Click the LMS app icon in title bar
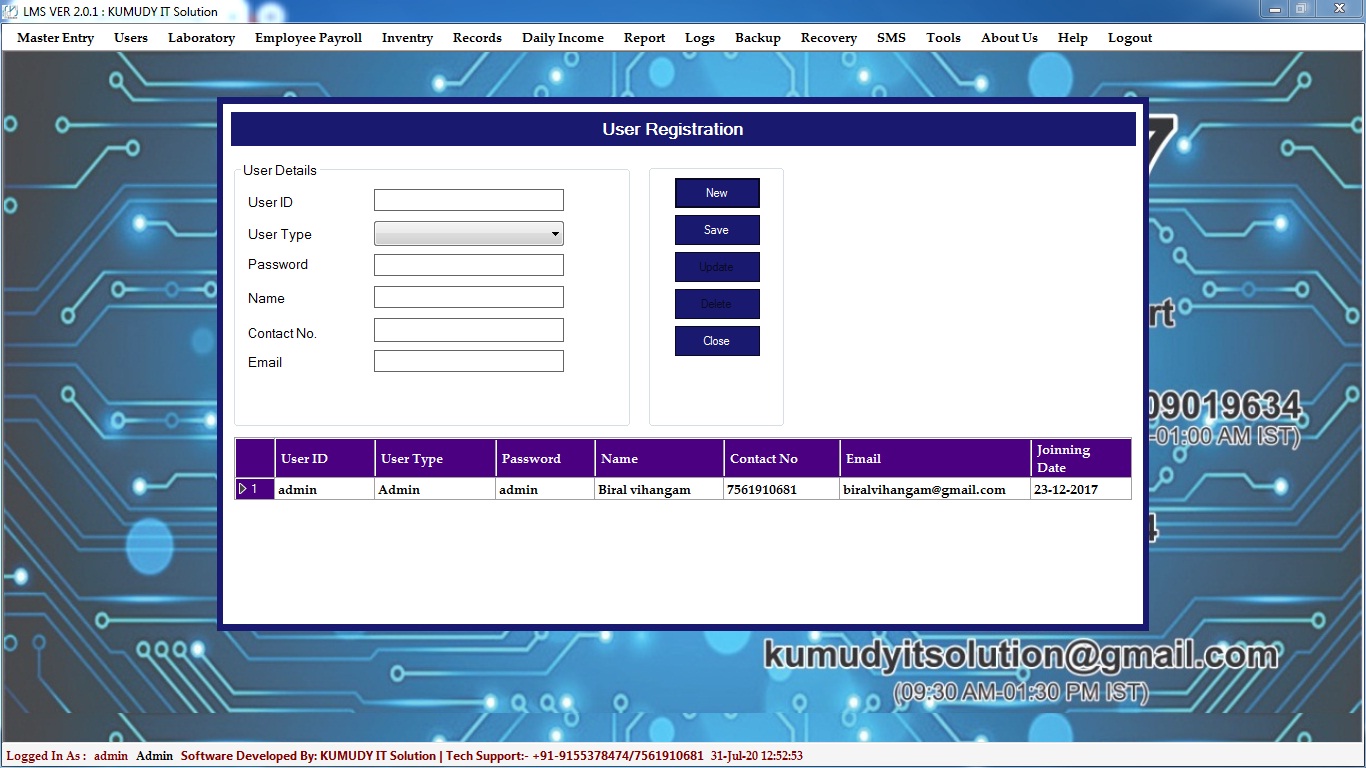 point(11,11)
